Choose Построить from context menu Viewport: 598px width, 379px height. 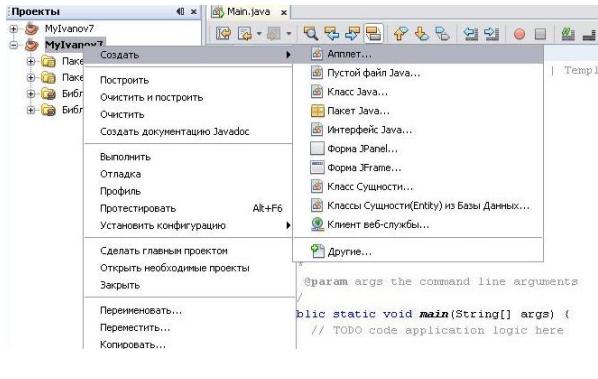(x=188, y=80)
